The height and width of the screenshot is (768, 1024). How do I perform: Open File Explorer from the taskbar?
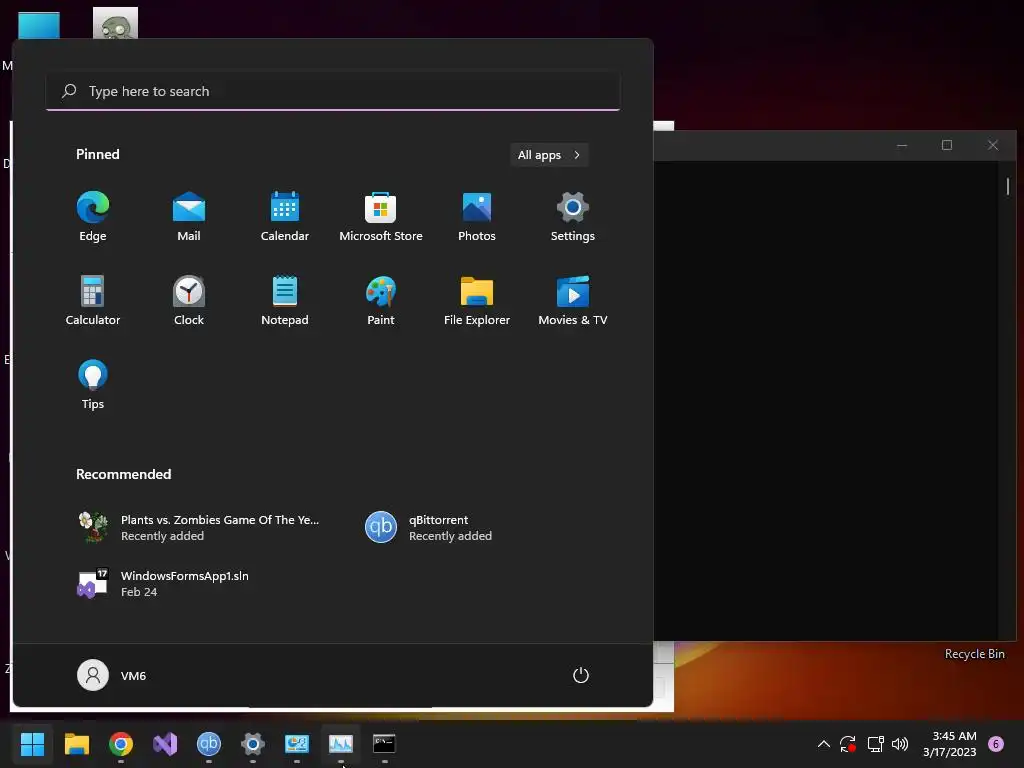tap(76, 744)
